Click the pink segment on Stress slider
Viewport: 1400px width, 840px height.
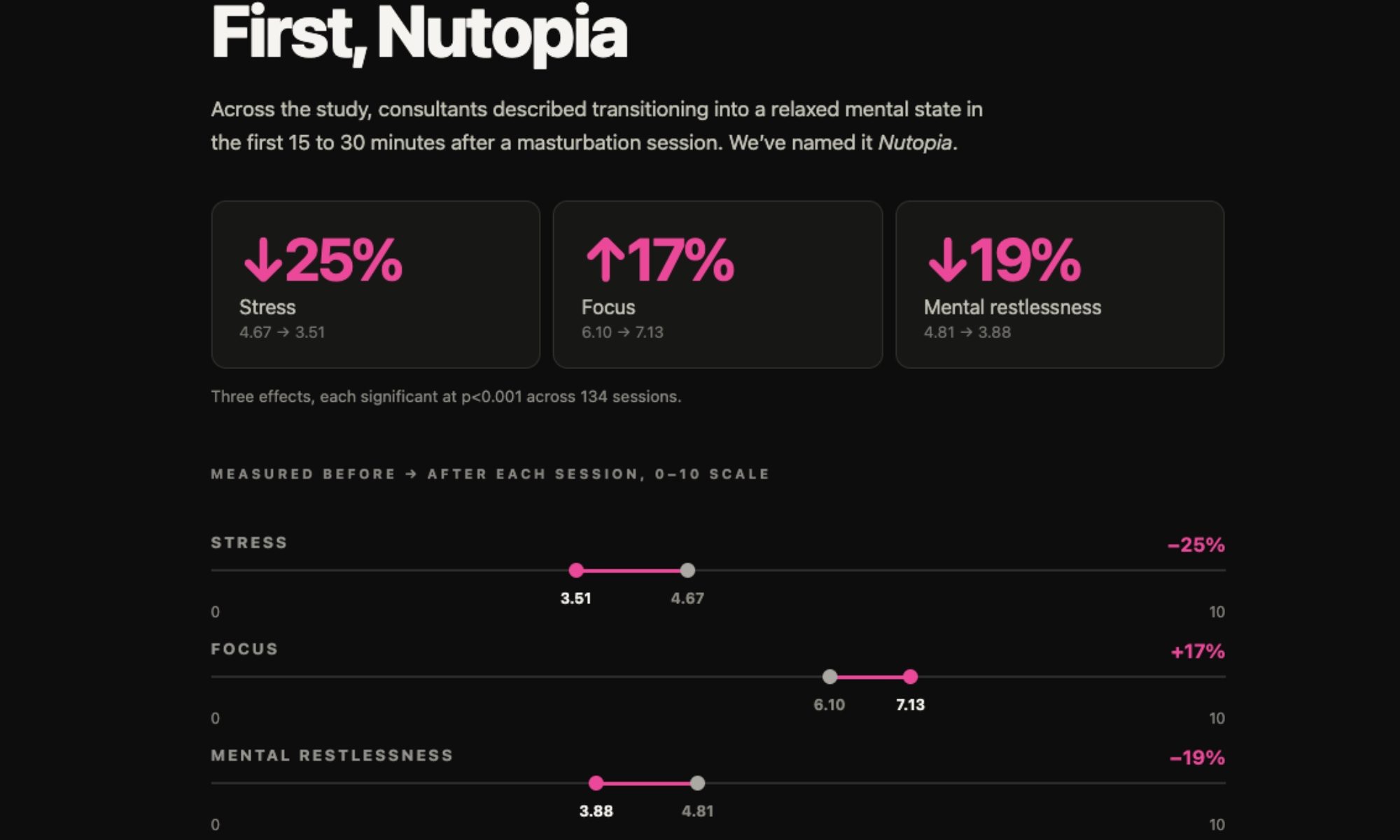pyautogui.click(x=631, y=570)
